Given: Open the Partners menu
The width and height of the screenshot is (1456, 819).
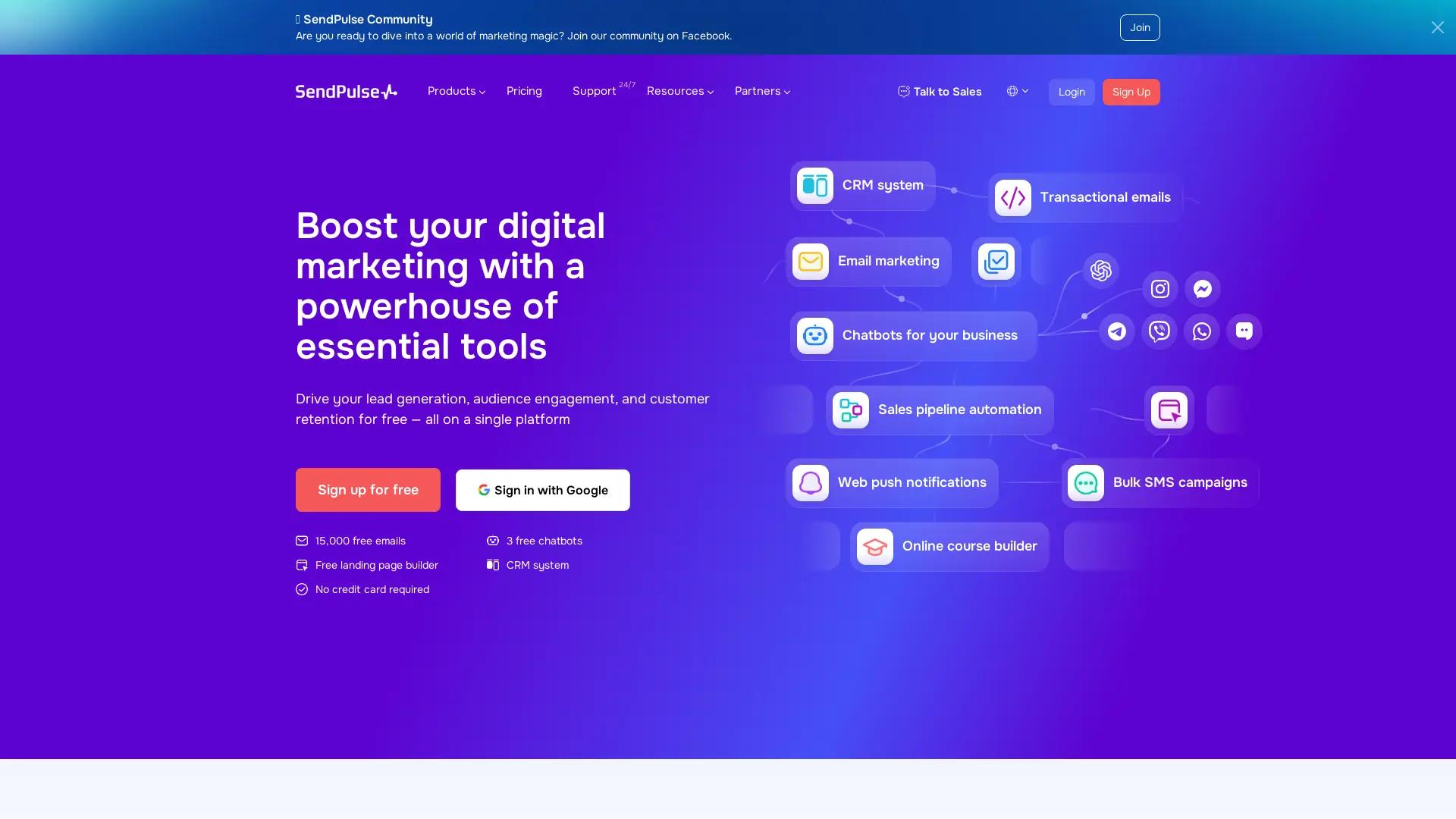Looking at the screenshot, I should coord(761,91).
